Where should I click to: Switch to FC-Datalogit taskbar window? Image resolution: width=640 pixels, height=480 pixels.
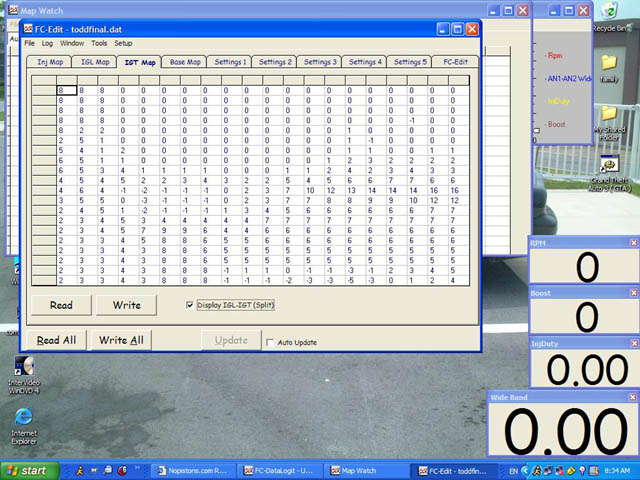click(281, 471)
